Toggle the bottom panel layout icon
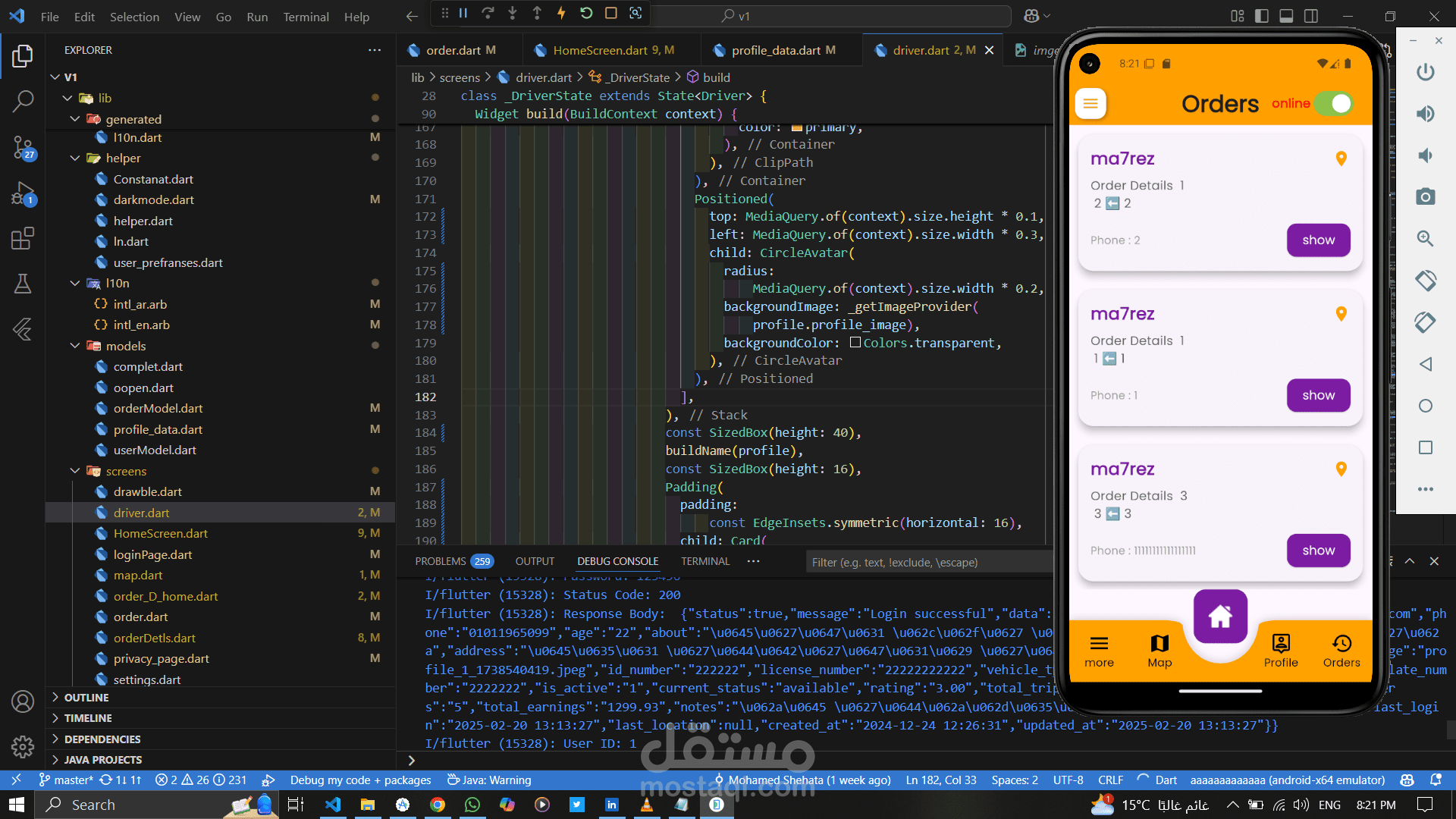Image resolution: width=1456 pixels, height=819 pixels. pyautogui.click(x=1286, y=16)
